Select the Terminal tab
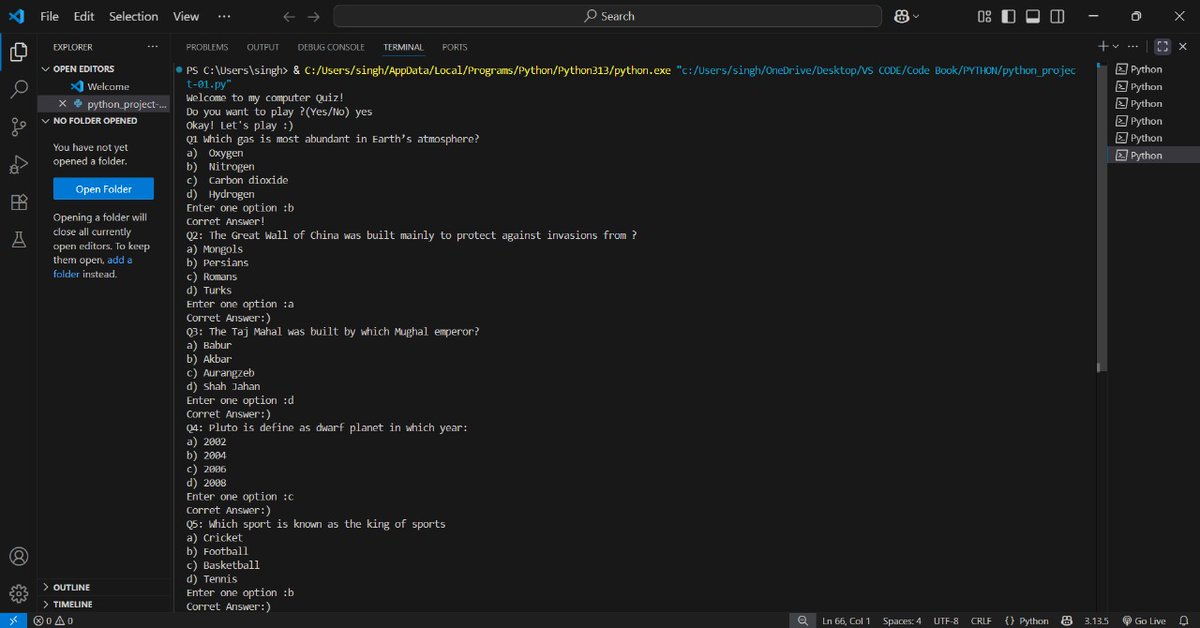The width and height of the screenshot is (1200, 628). tap(403, 47)
